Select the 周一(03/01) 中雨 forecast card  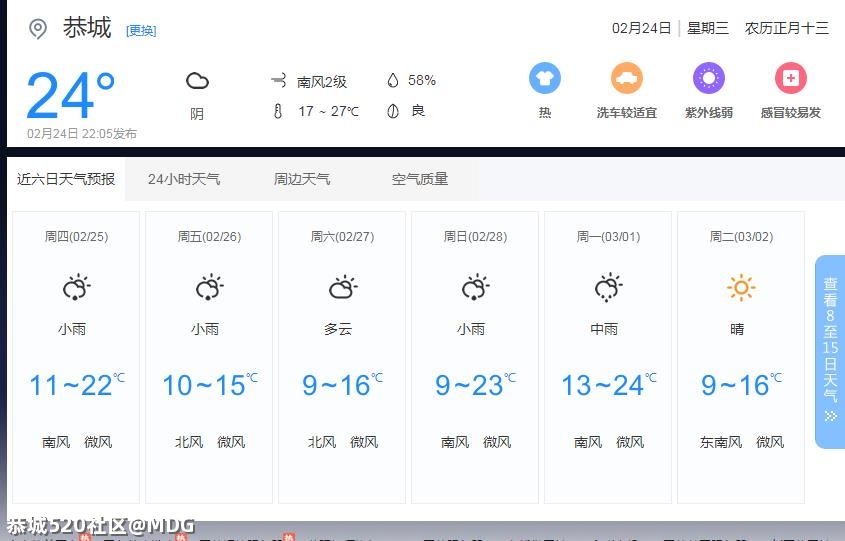[608, 356]
